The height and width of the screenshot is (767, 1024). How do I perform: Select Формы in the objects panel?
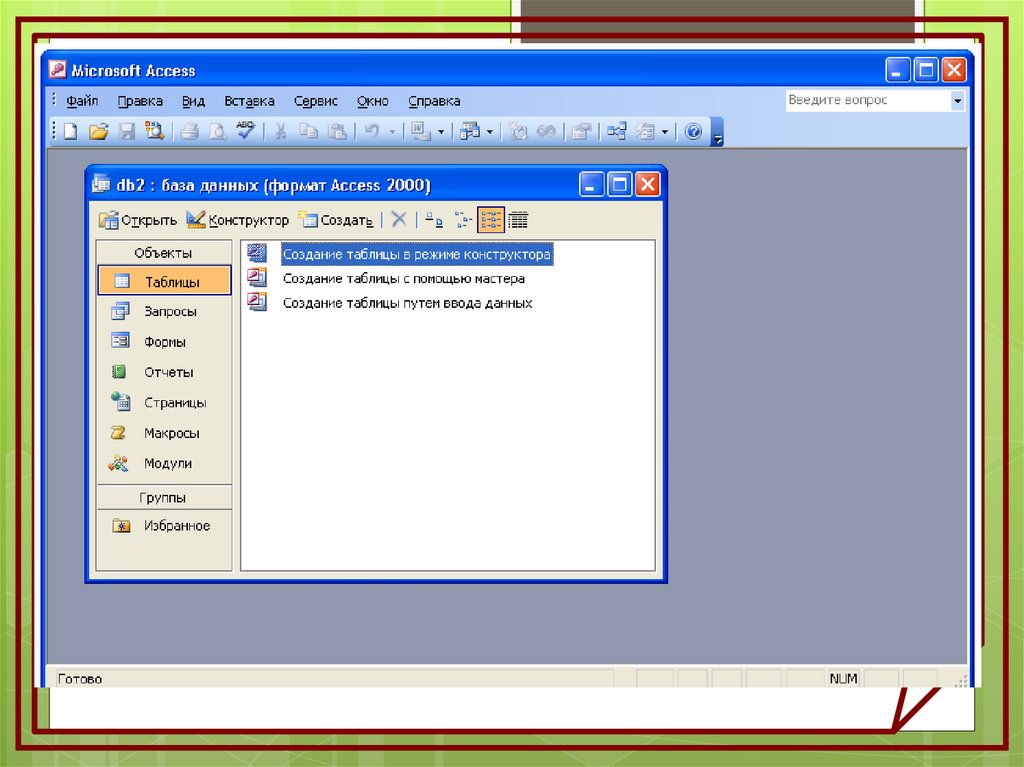165,342
